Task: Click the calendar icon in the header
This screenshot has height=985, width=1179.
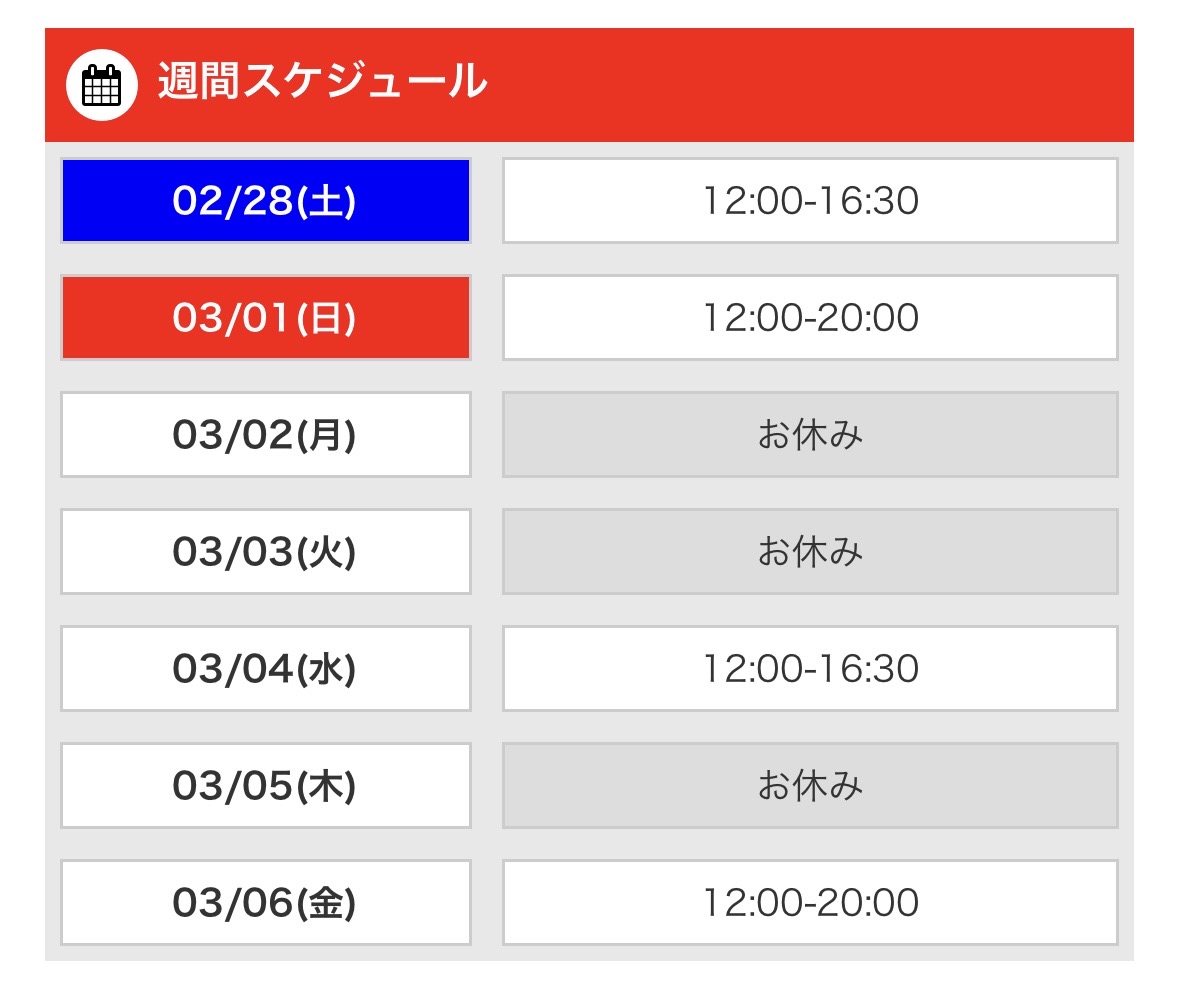Action: (101, 85)
